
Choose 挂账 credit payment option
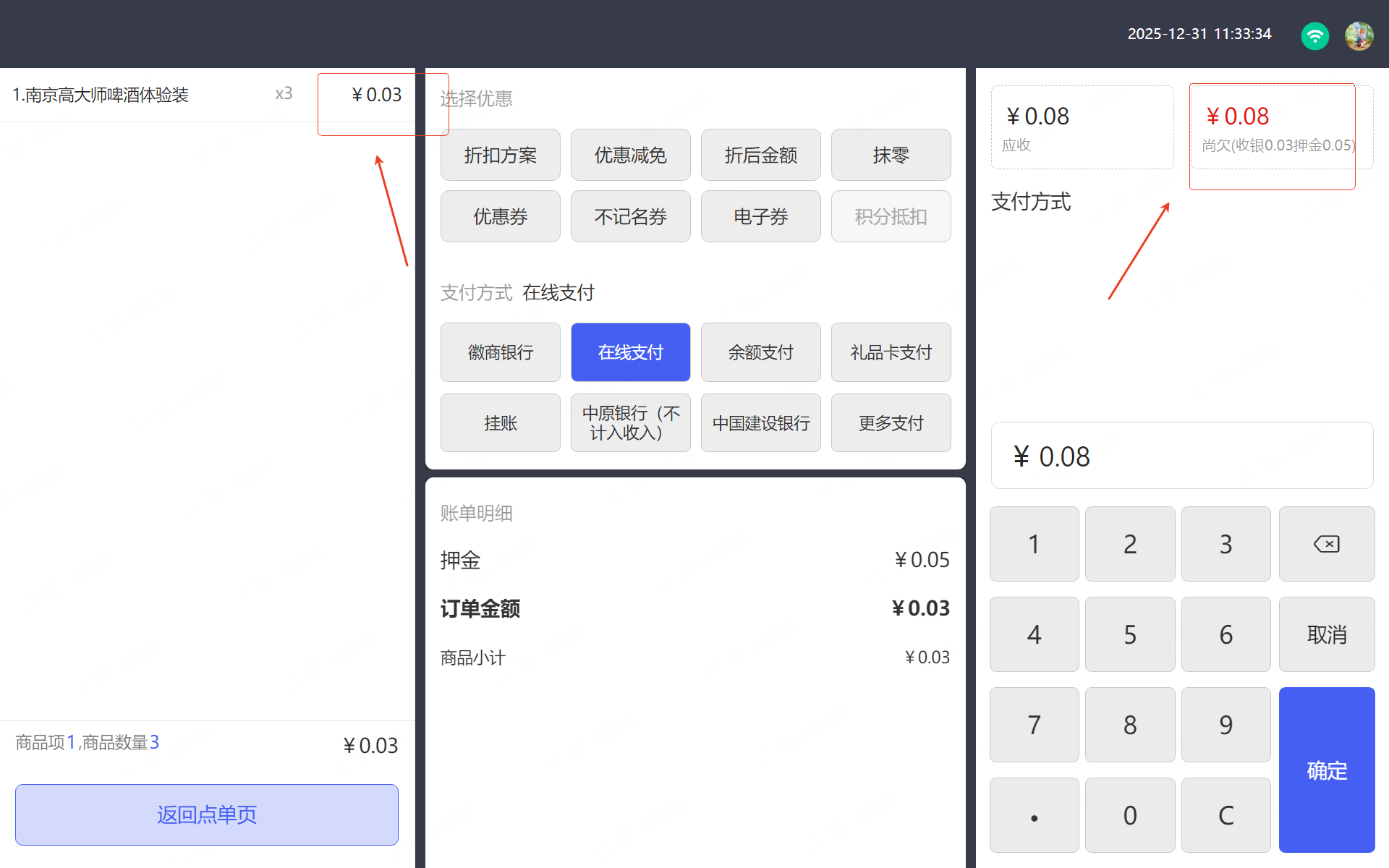coord(500,423)
